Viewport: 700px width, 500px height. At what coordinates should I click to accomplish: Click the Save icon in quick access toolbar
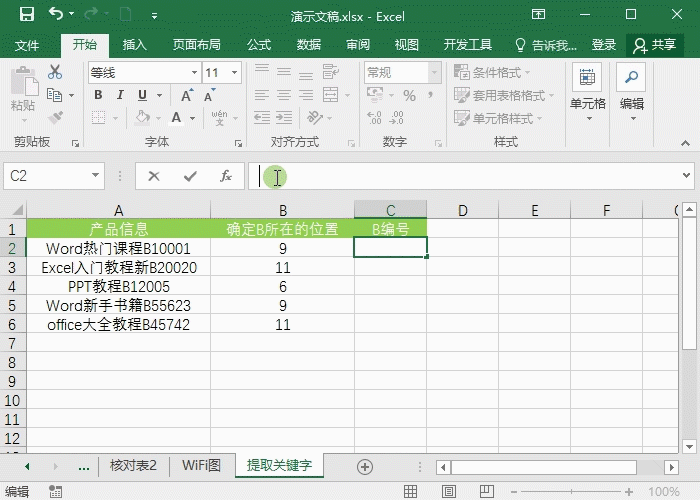27,14
